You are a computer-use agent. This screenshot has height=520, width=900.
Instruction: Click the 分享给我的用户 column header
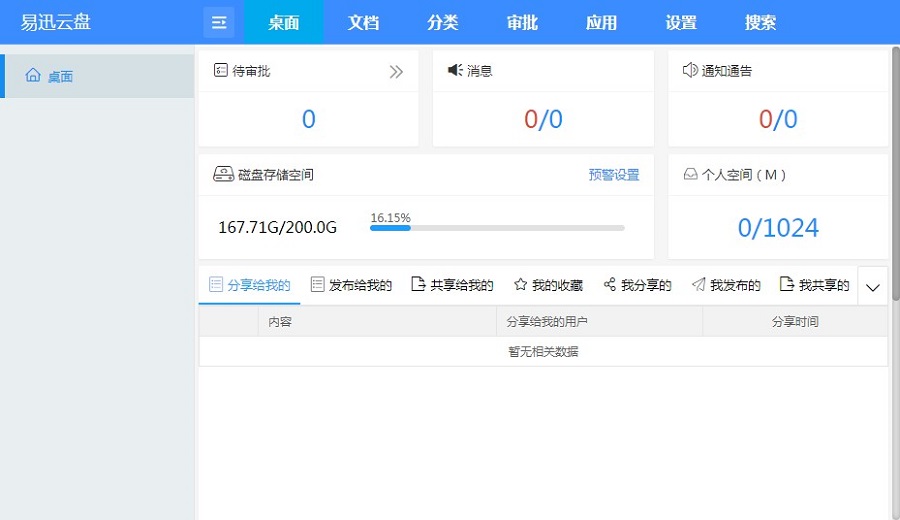(547, 321)
